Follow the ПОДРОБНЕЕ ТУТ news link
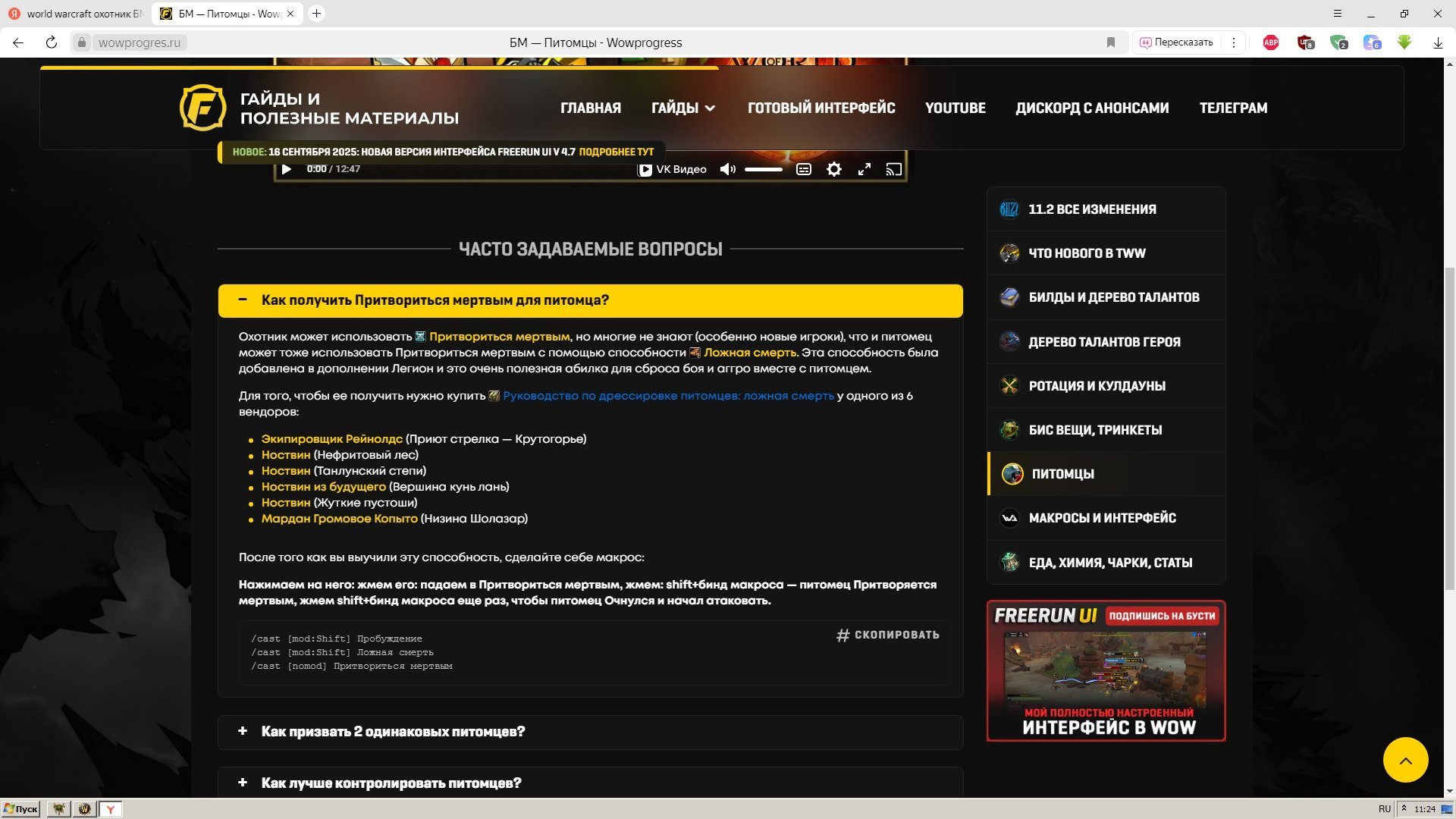Image resolution: width=1456 pixels, height=819 pixels. point(616,152)
